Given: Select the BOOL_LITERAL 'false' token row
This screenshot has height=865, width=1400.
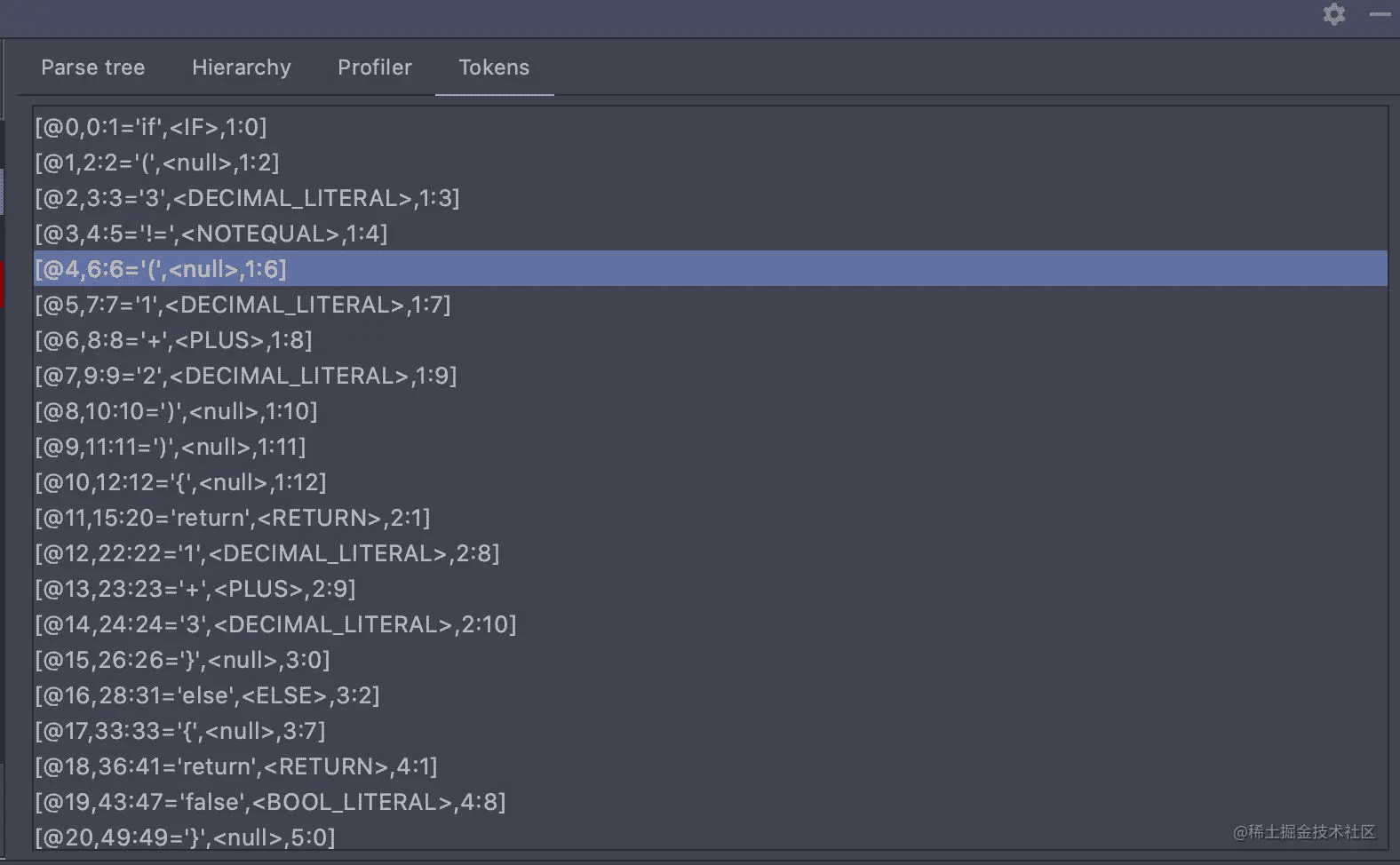Looking at the screenshot, I should coord(270,802).
